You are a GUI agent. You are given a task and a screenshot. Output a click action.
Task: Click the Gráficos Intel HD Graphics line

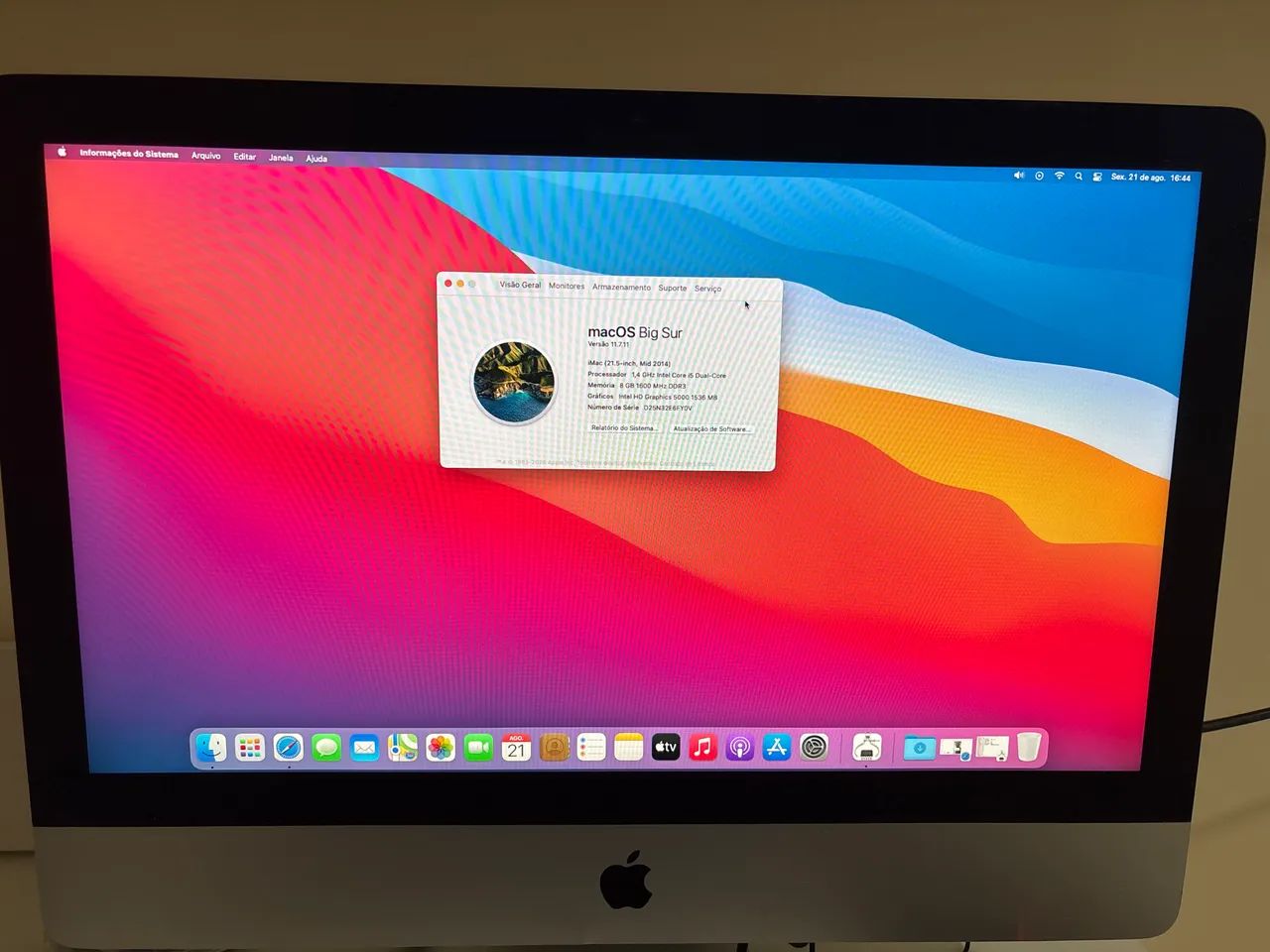pyautogui.click(x=652, y=397)
